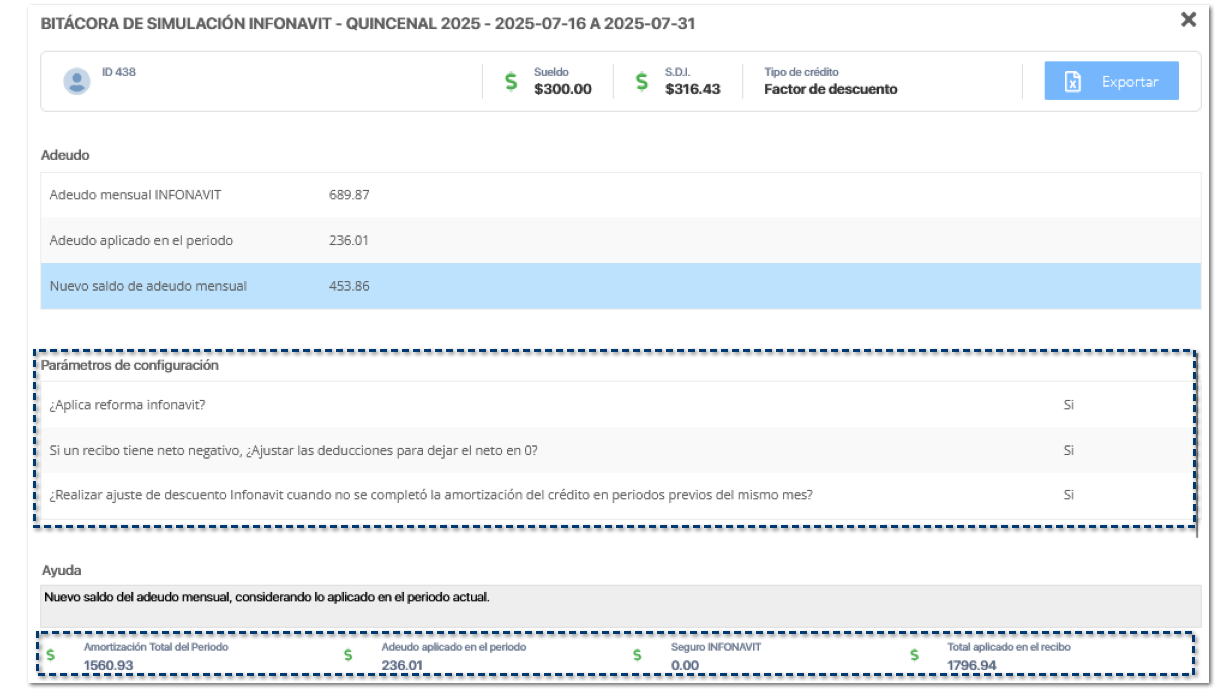Click the dollar icon by Adeudo aplicado en el periodo

(348, 656)
